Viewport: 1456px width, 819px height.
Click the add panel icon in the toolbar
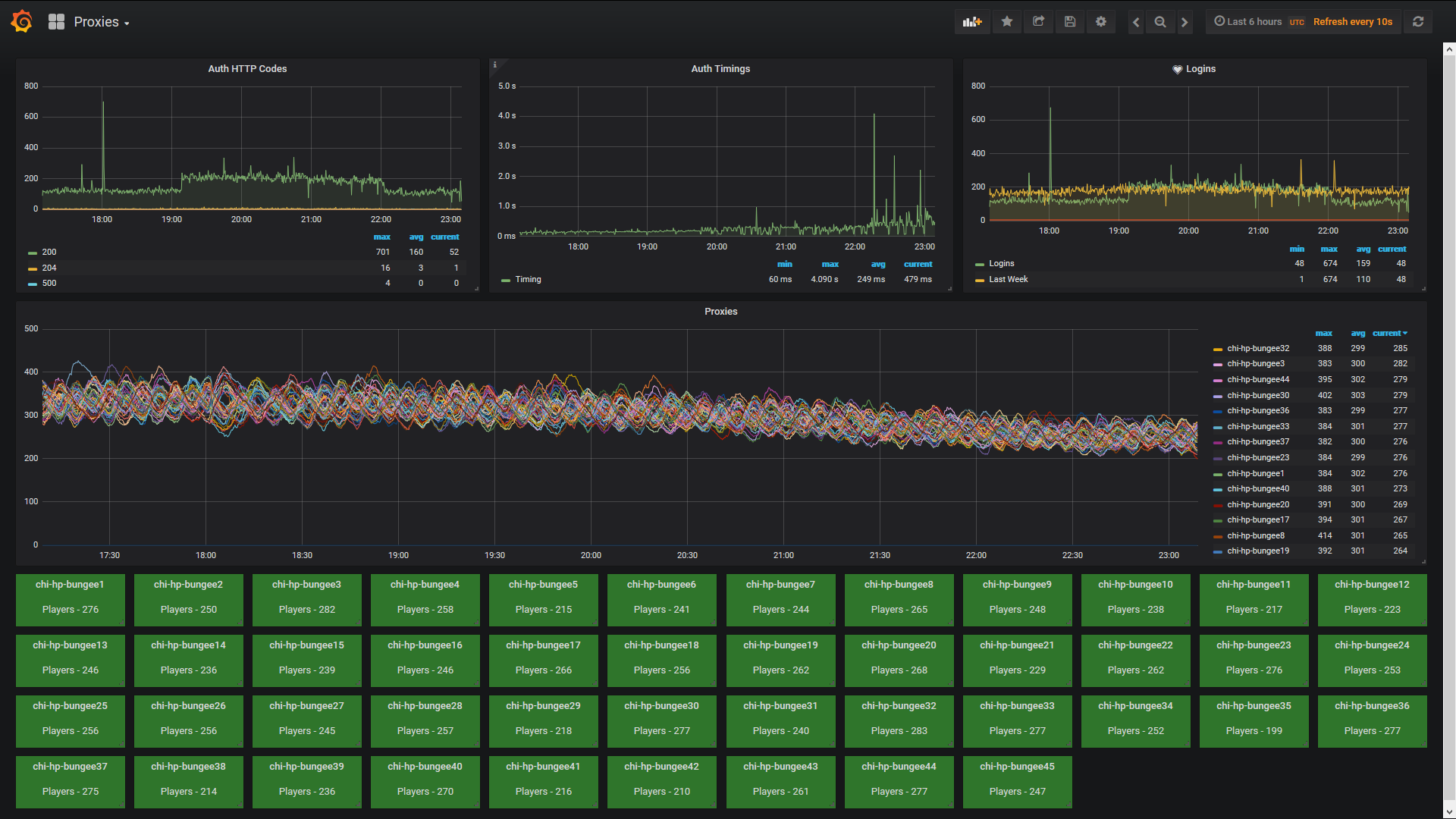click(972, 21)
